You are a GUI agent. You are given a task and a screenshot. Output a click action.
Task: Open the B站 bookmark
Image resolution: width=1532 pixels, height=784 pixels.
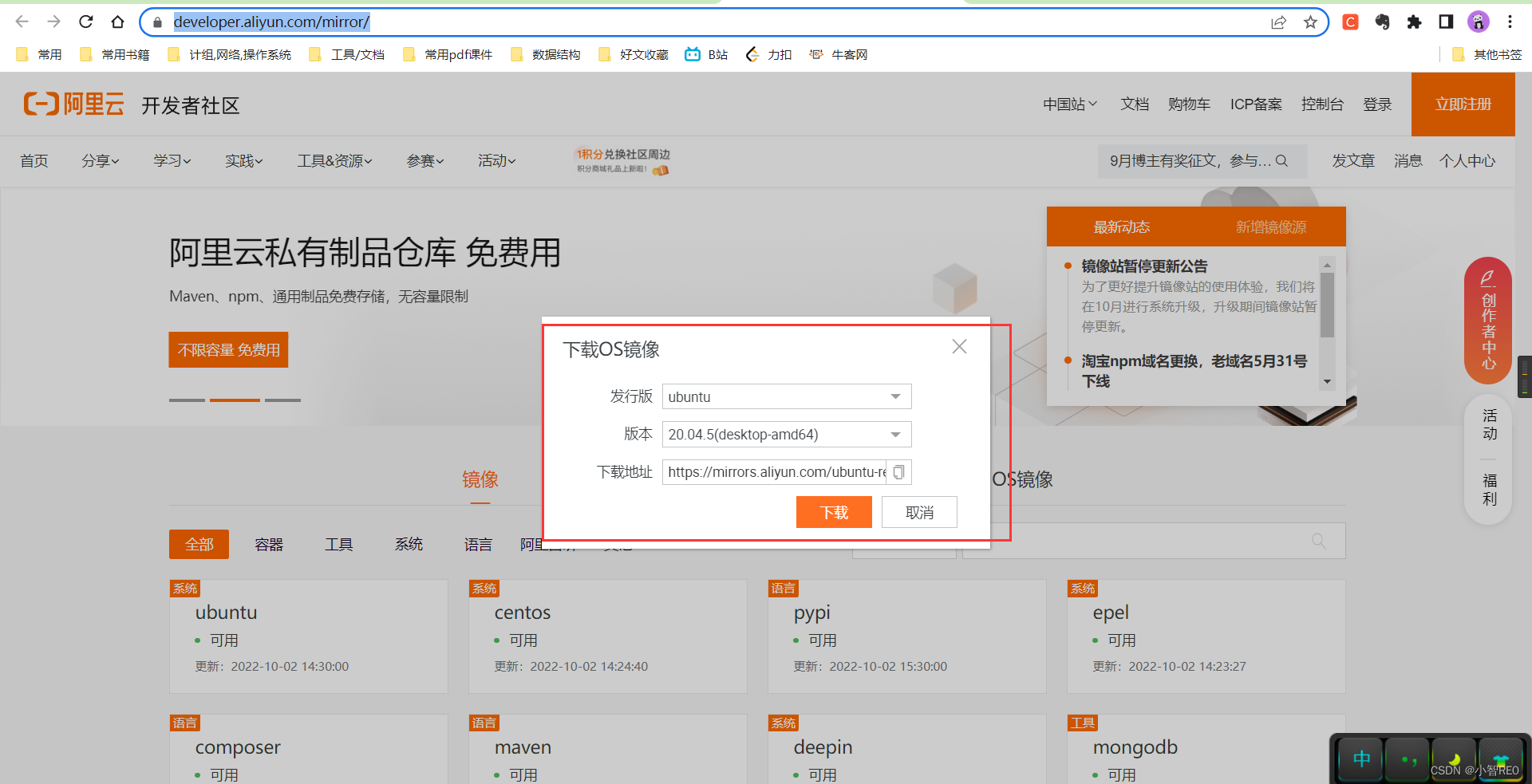(x=706, y=54)
